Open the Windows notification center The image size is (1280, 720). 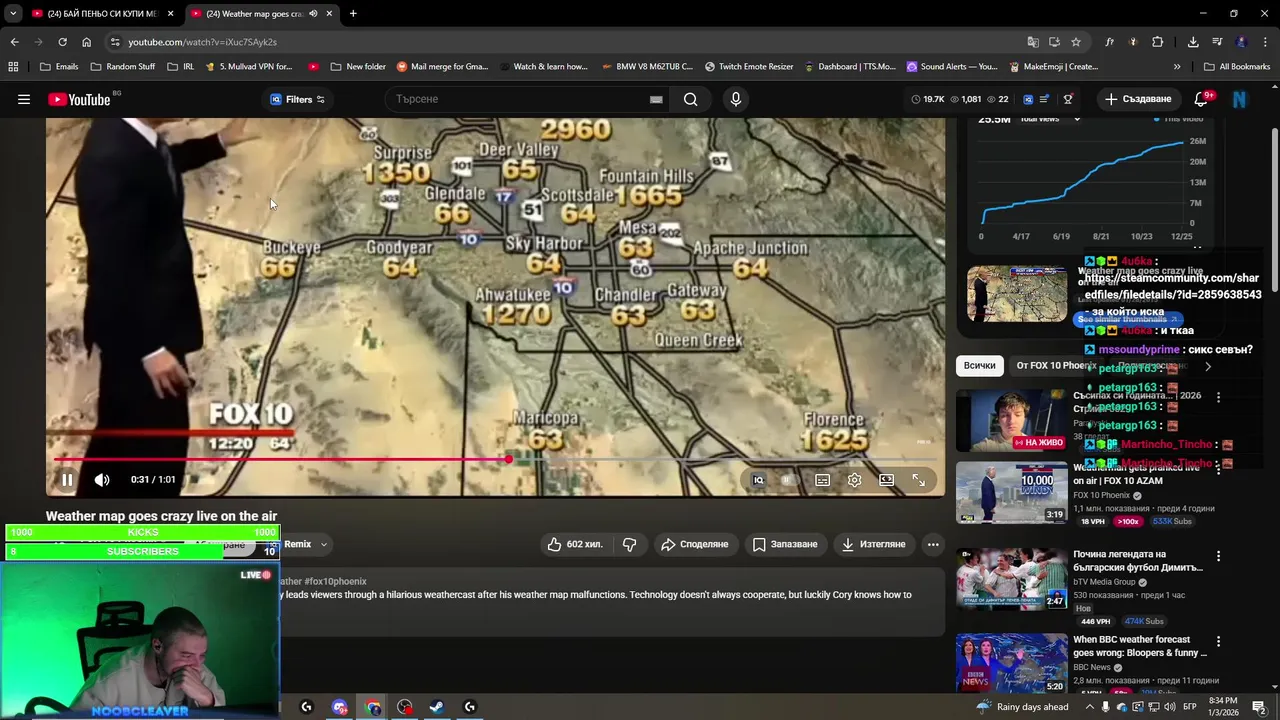pyautogui.click(x=1259, y=707)
